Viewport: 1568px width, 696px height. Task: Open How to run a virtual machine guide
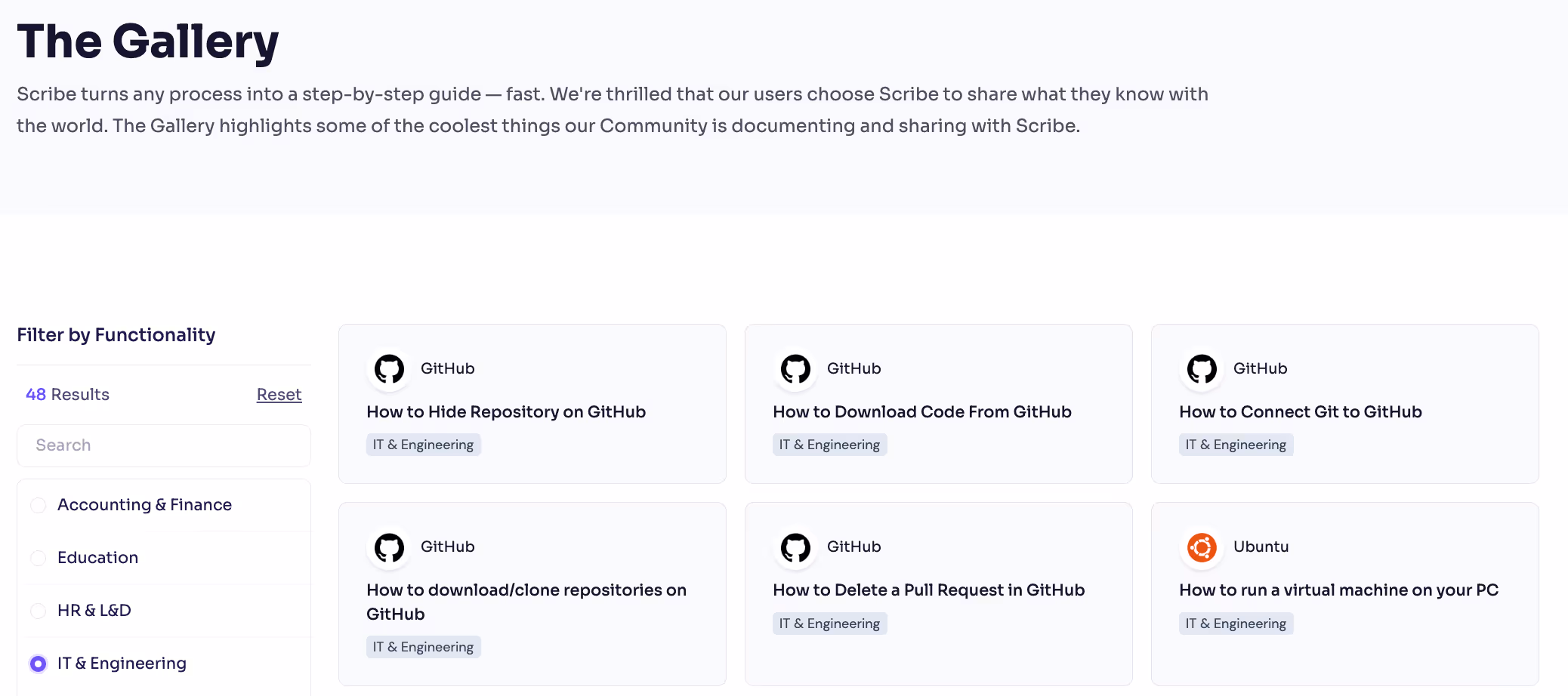1338,590
